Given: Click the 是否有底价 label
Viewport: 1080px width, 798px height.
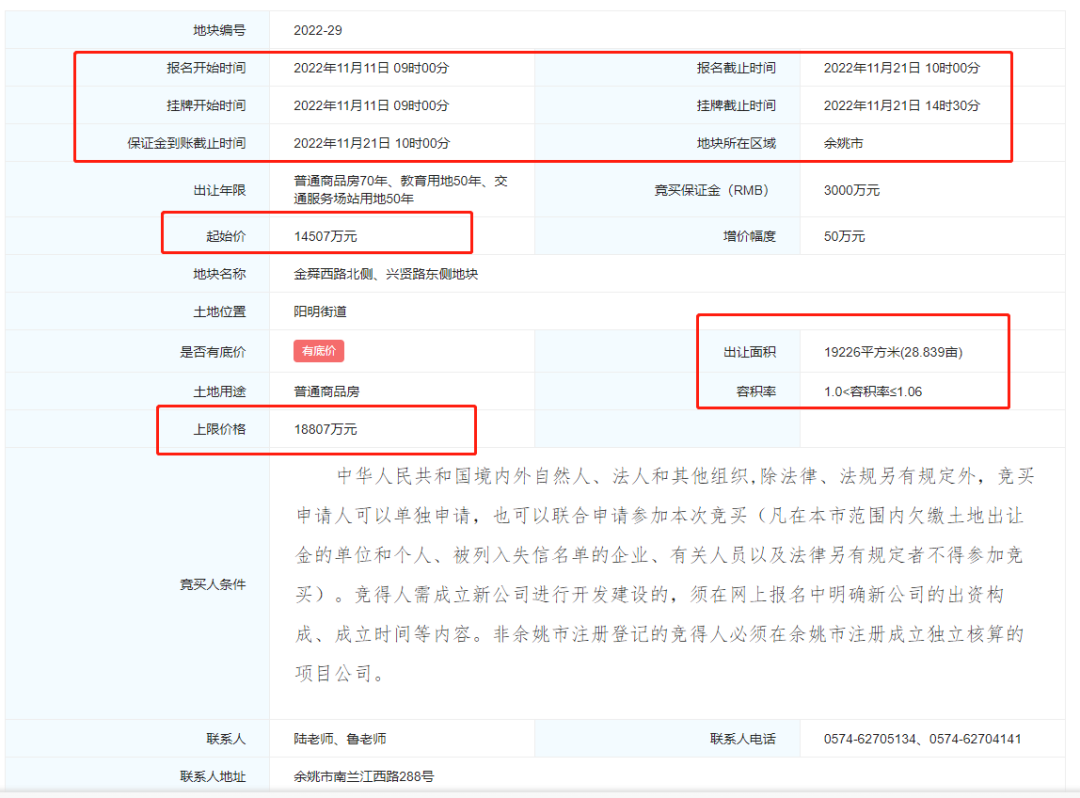Looking at the screenshot, I should click(x=213, y=352).
